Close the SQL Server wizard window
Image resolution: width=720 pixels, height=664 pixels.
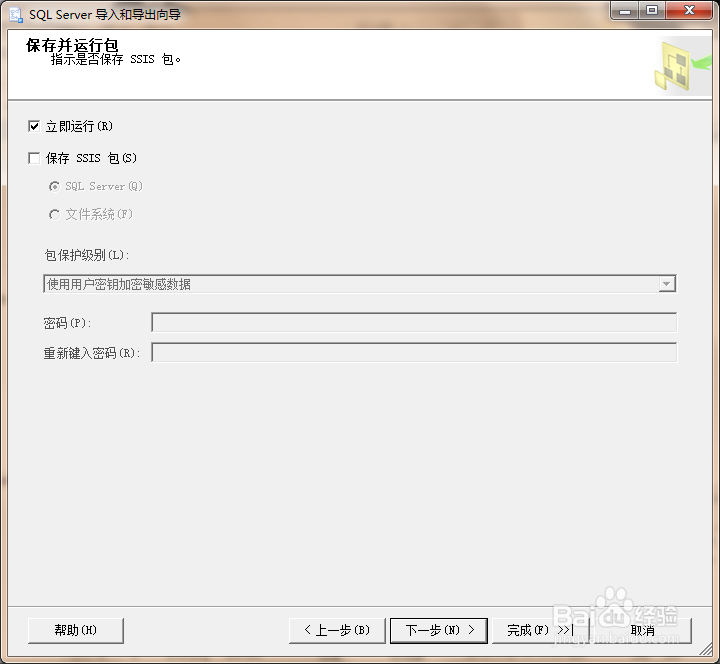pos(689,11)
